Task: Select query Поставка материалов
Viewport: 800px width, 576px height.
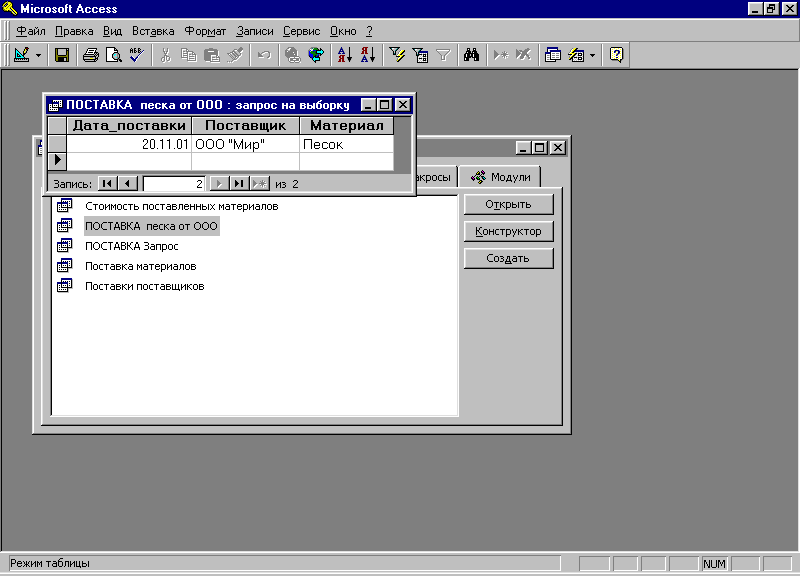Action: (x=141, y=266)
